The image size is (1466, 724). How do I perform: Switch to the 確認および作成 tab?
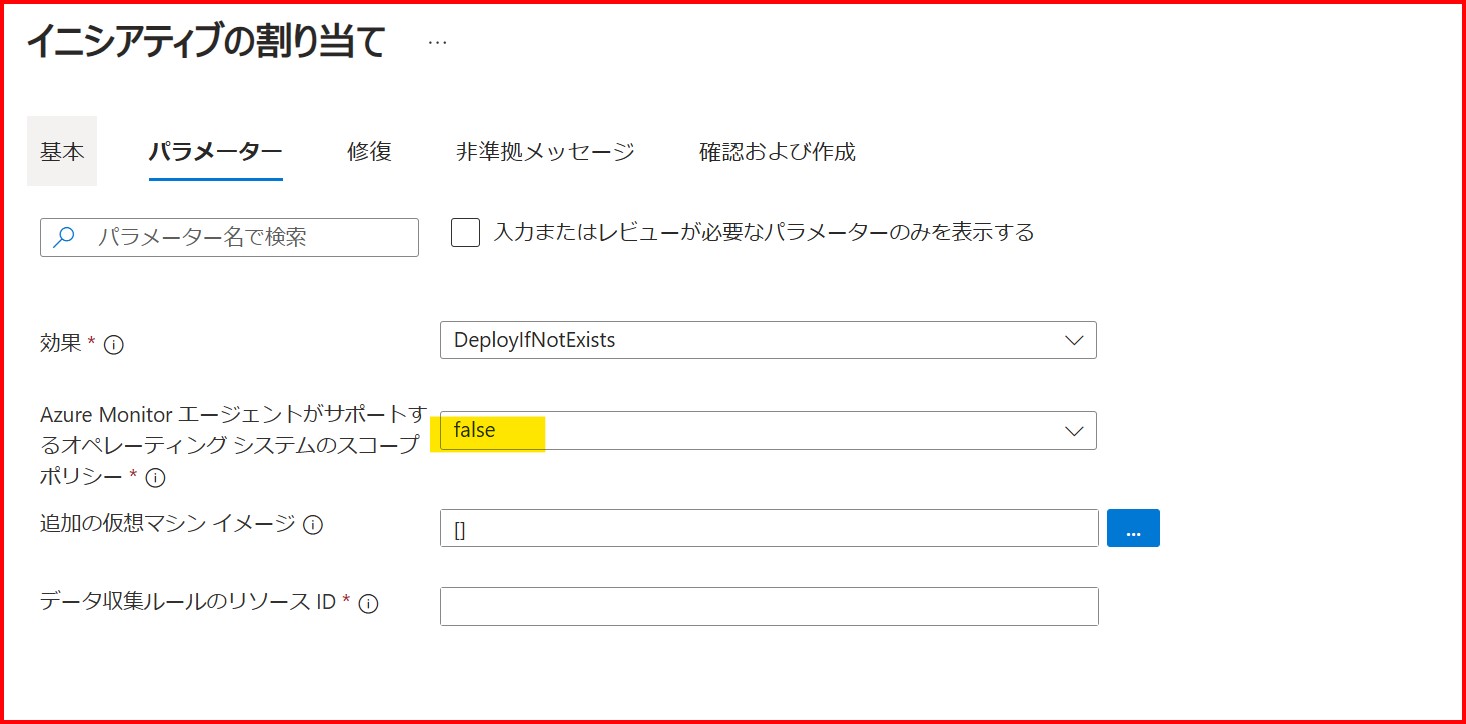(777, 151)
